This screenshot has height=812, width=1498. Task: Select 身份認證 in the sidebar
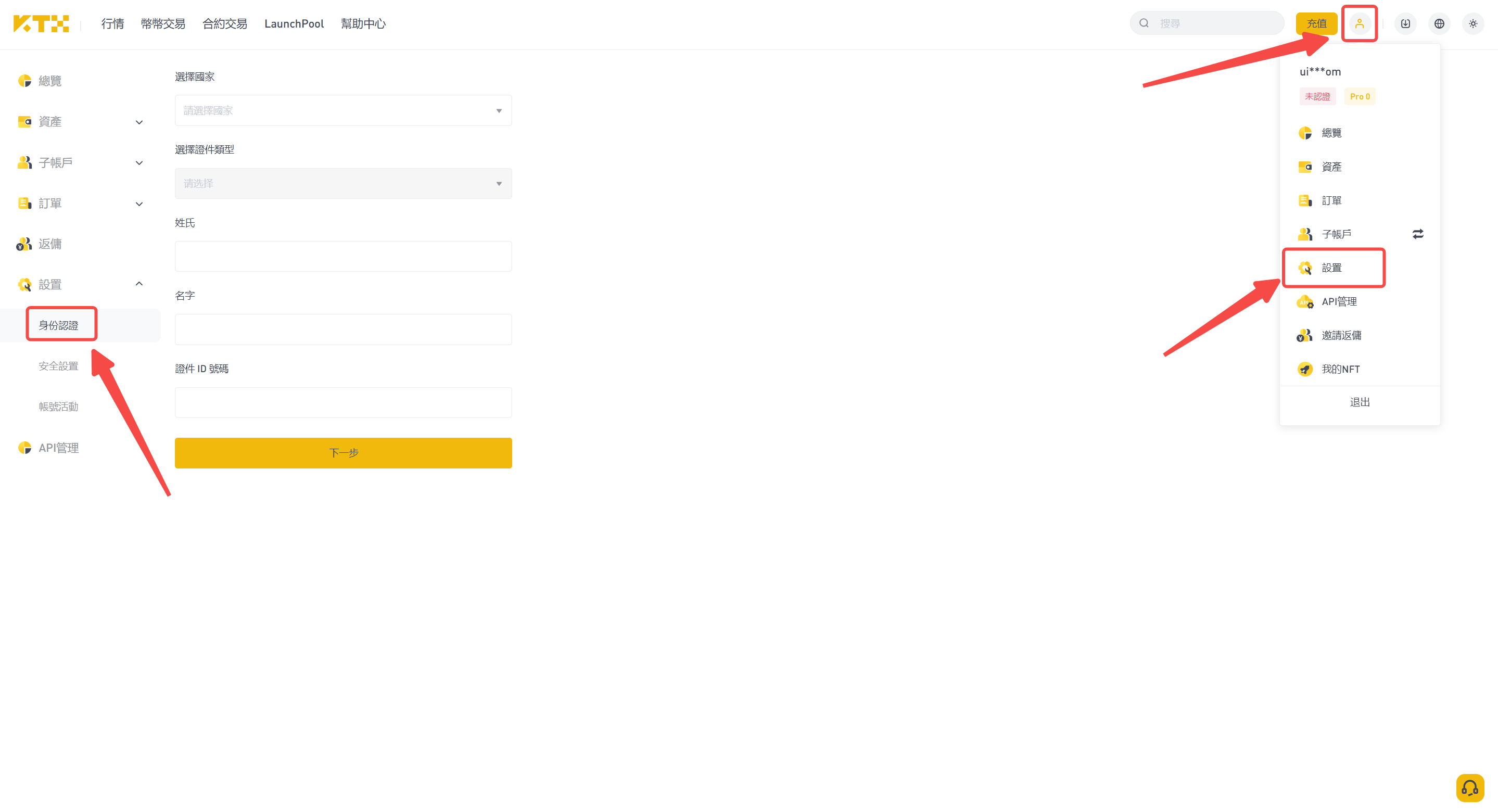click(58, 325)
